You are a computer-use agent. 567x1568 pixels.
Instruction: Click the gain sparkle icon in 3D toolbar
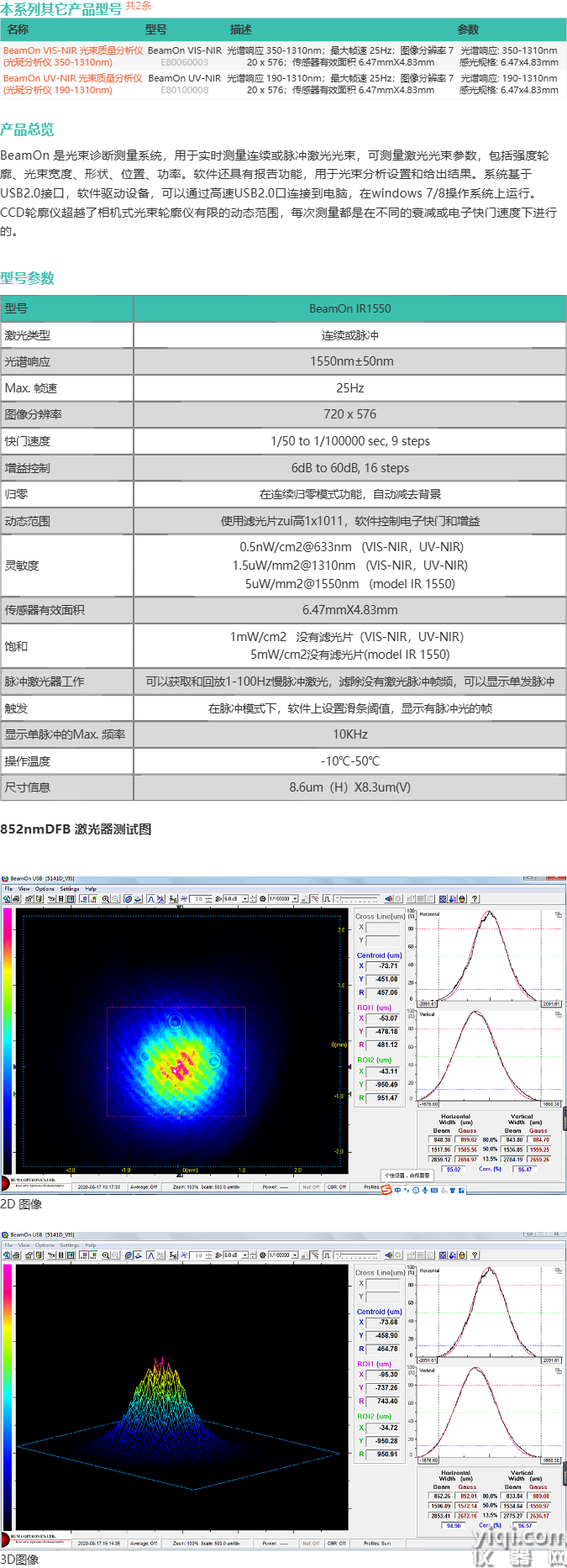click(x=183, y=1255)
